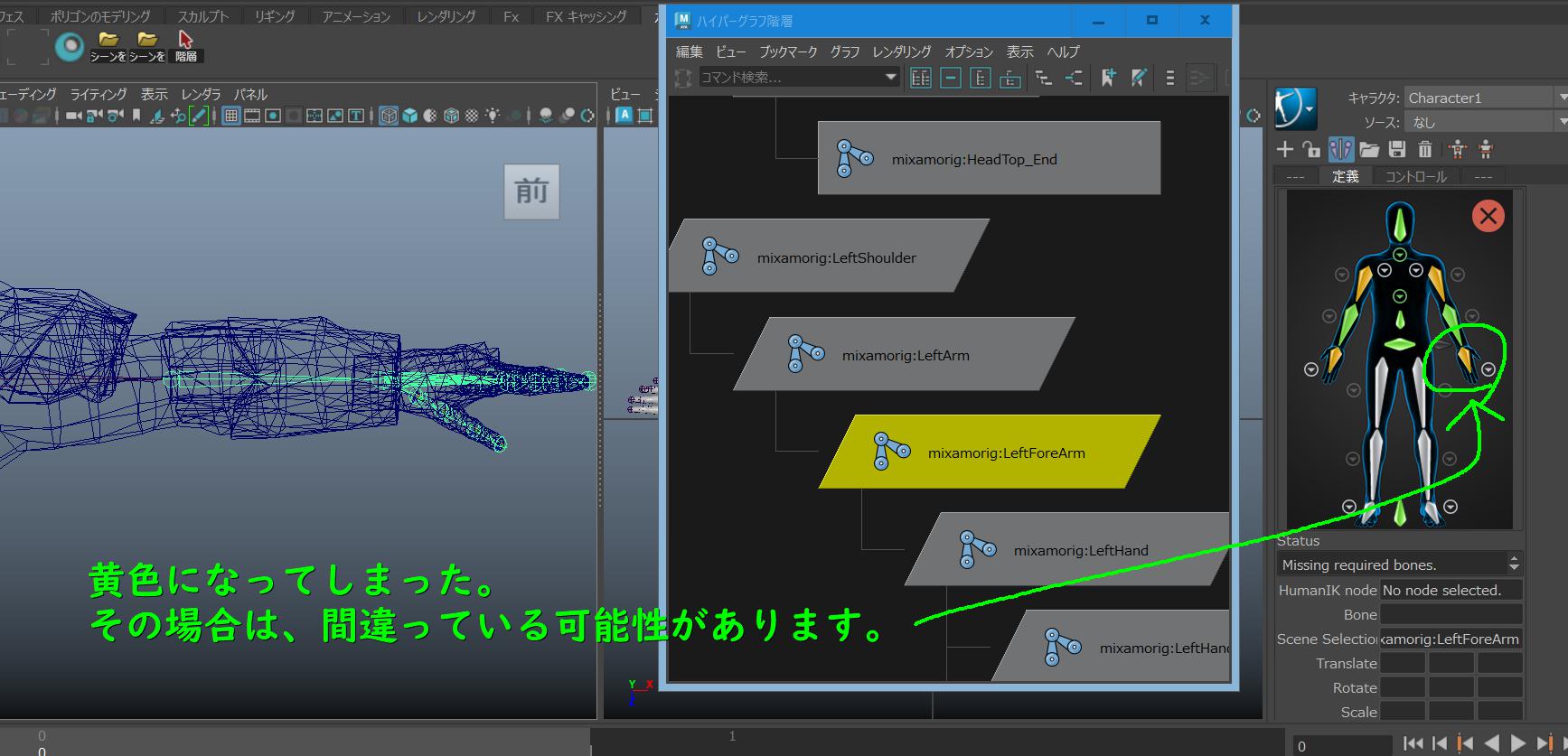Toggle the Safe Title icon marked with T
This screenshot has width=1568, height=756.
coord(356,116)
